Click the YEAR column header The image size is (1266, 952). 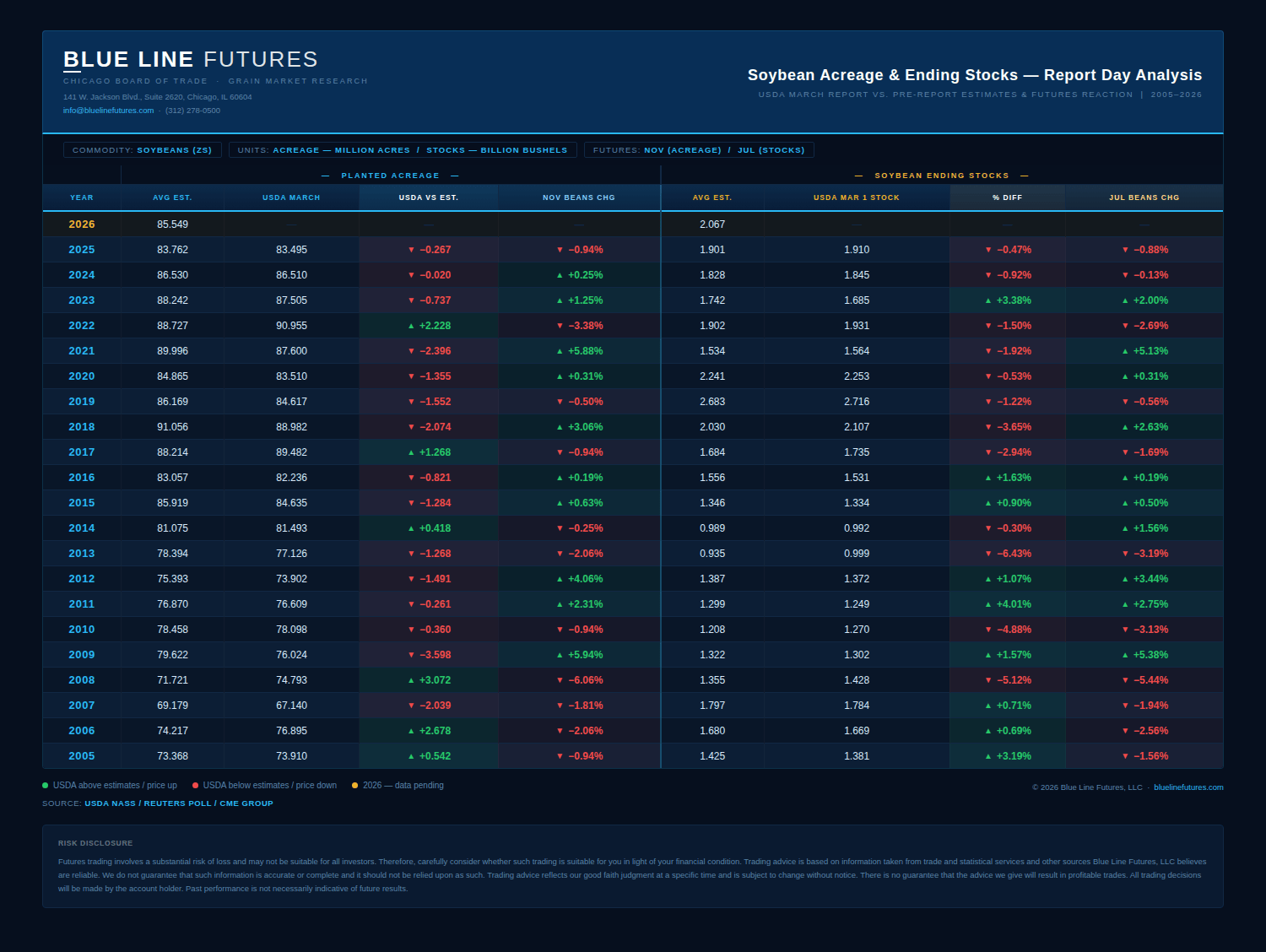[82, 197]
